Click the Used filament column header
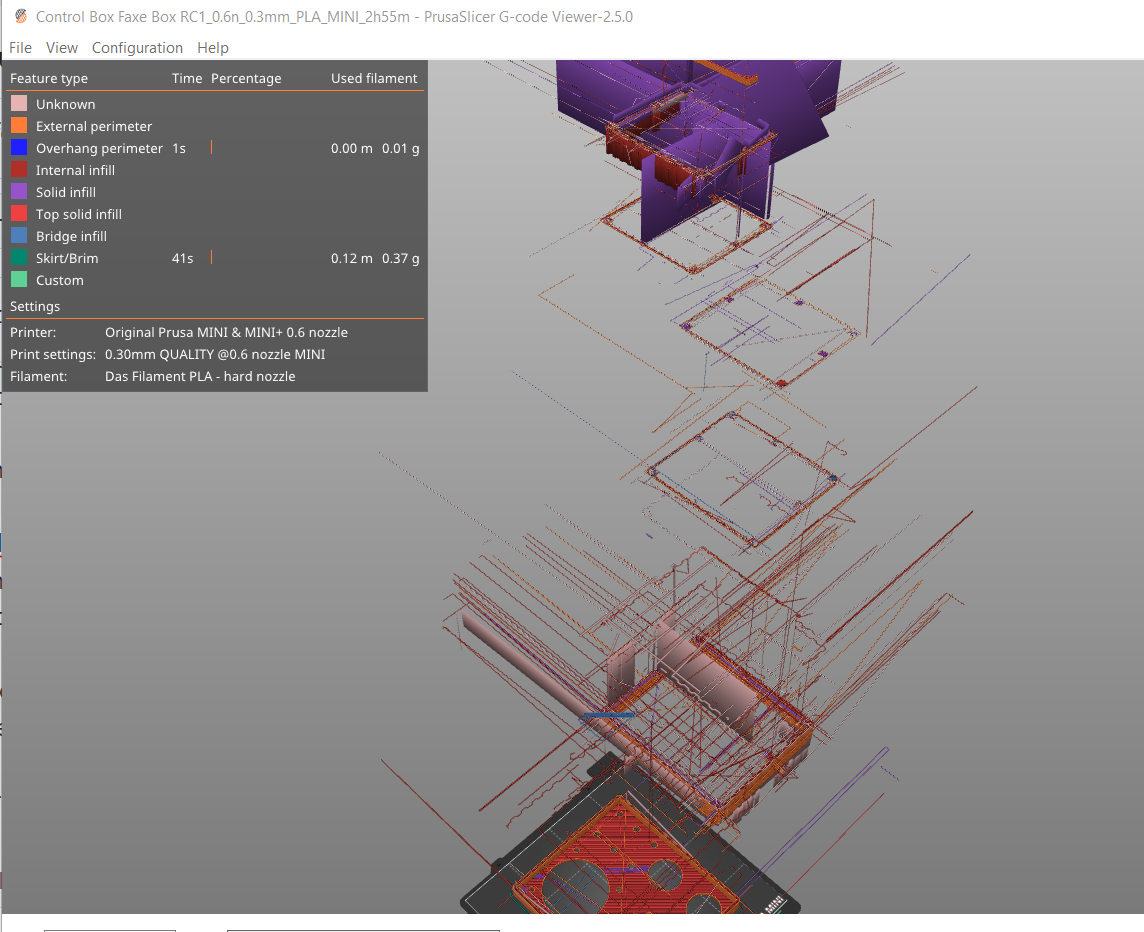The width and height of the screenshot is (1144, 932). tap(374, 78)
